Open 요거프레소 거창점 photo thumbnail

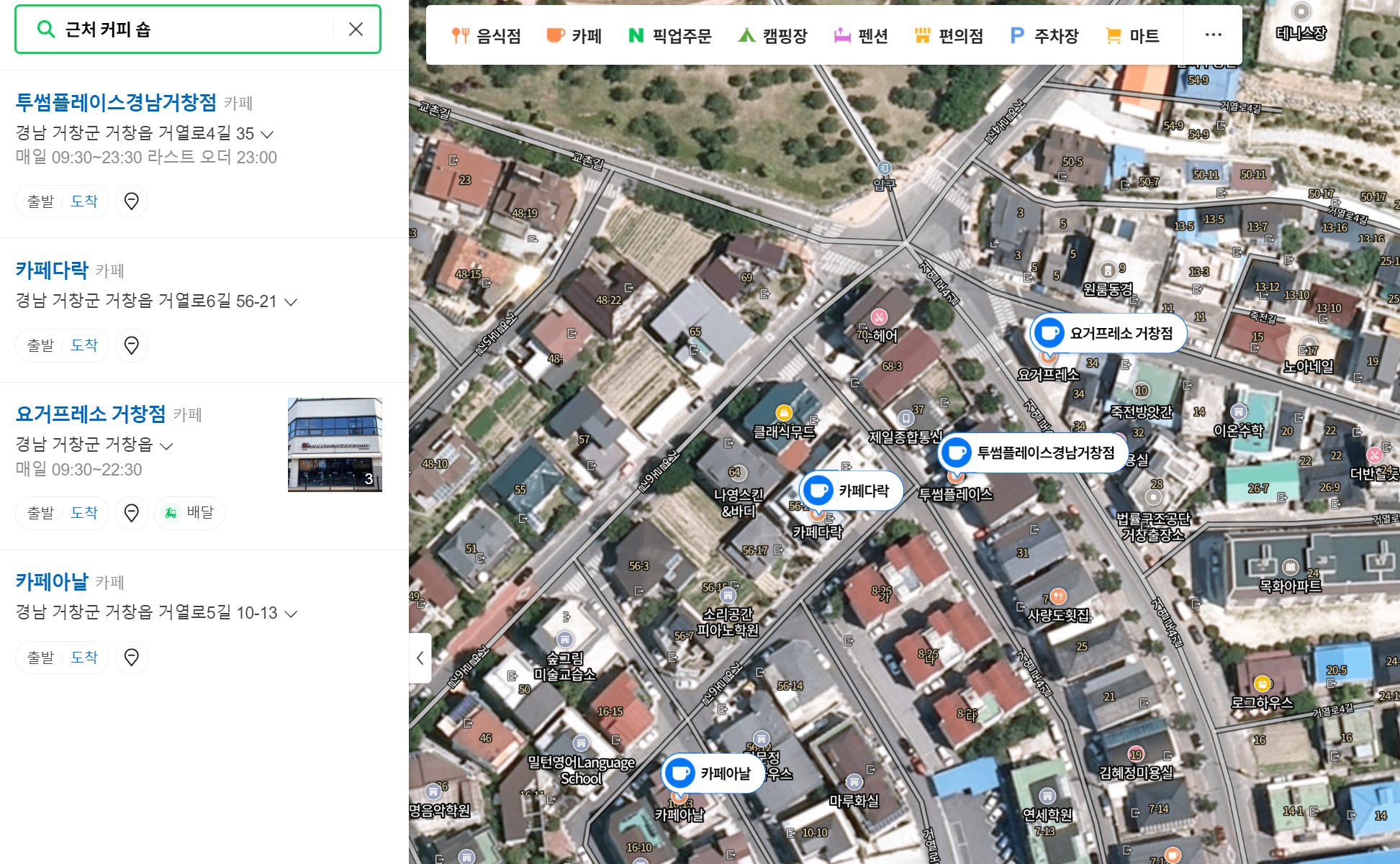coord(335,445)
